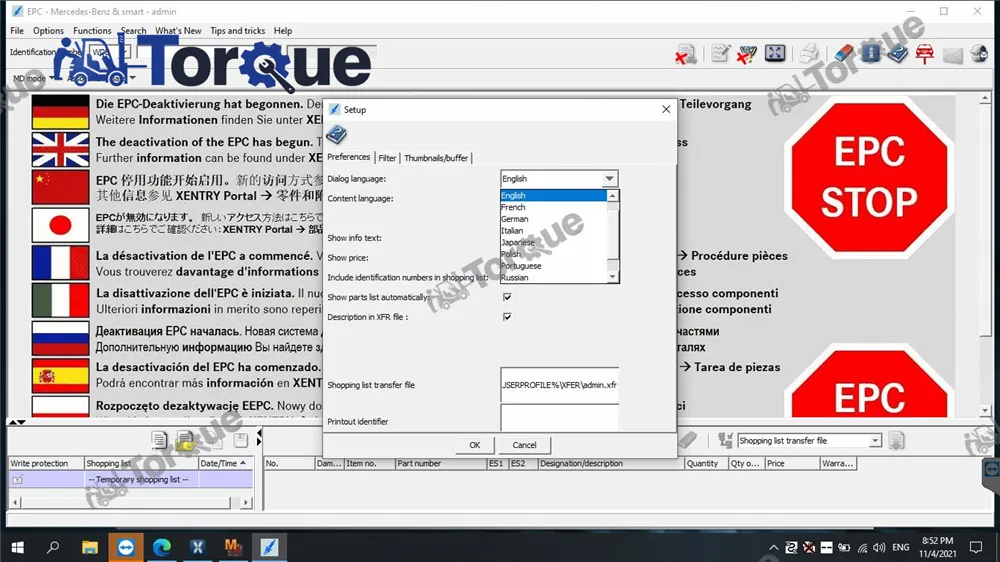Click the save shopping list diskette icon
The image size is (1000, 562).
[240, 440]
